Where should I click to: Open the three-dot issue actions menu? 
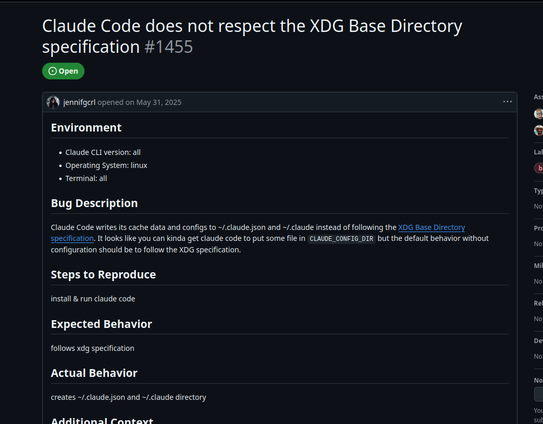tap(507, 101)
